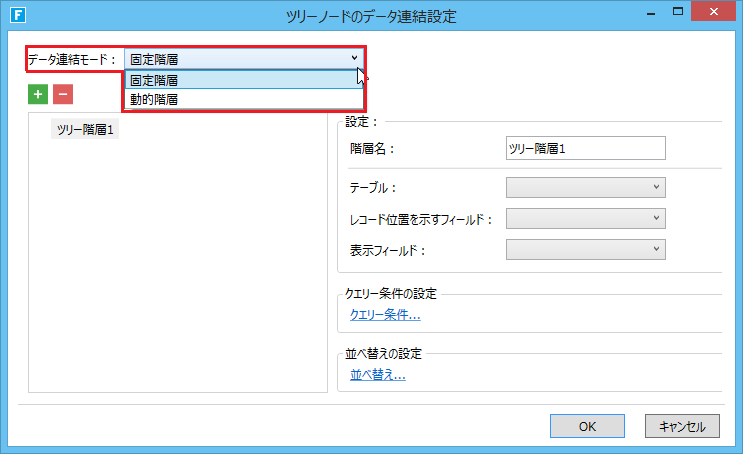Open the データ連結モード combo box
This screenshot has width=743, height=454.
click(x=244, y=59)
